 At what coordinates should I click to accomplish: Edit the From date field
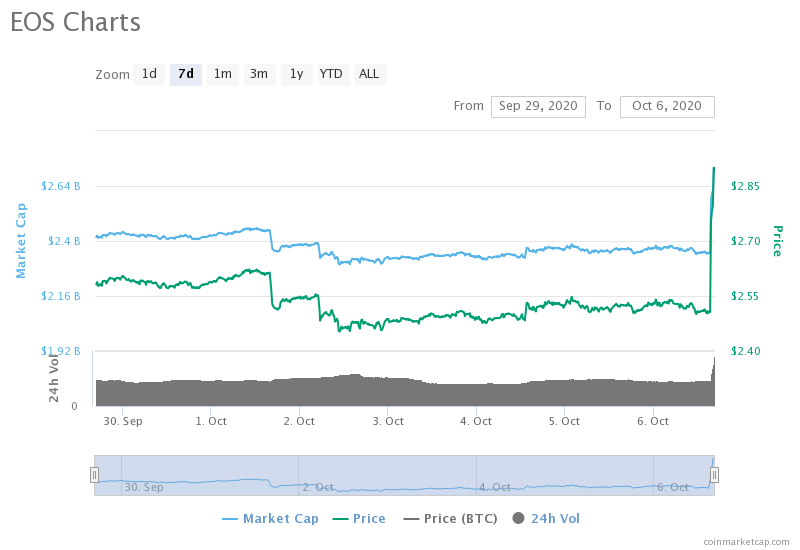click(x=538, y=107)
